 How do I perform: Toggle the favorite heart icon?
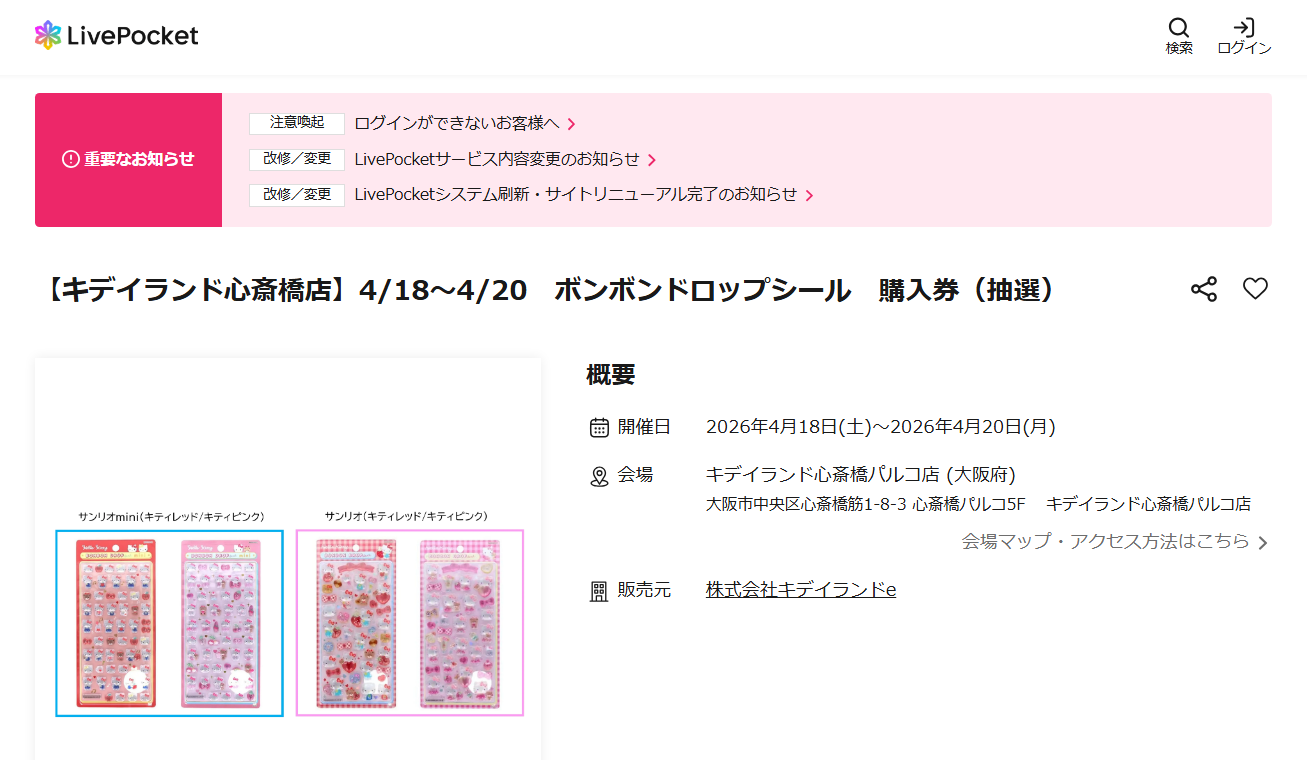[1255, 289]
